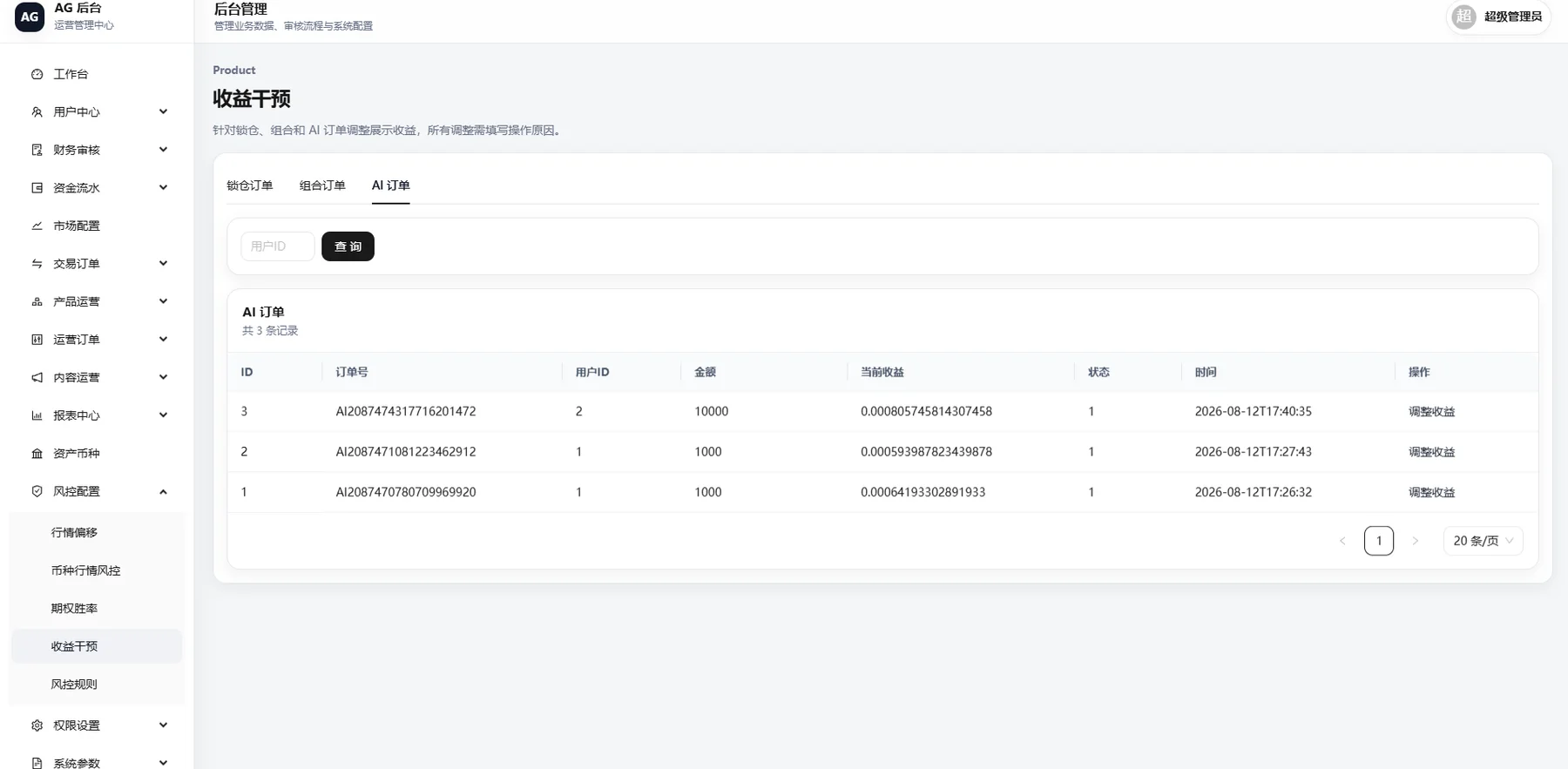Click the 风控配置 shield icon
Image resolution: width=1568 pixels, height=769 pixels.
point(37,491)
